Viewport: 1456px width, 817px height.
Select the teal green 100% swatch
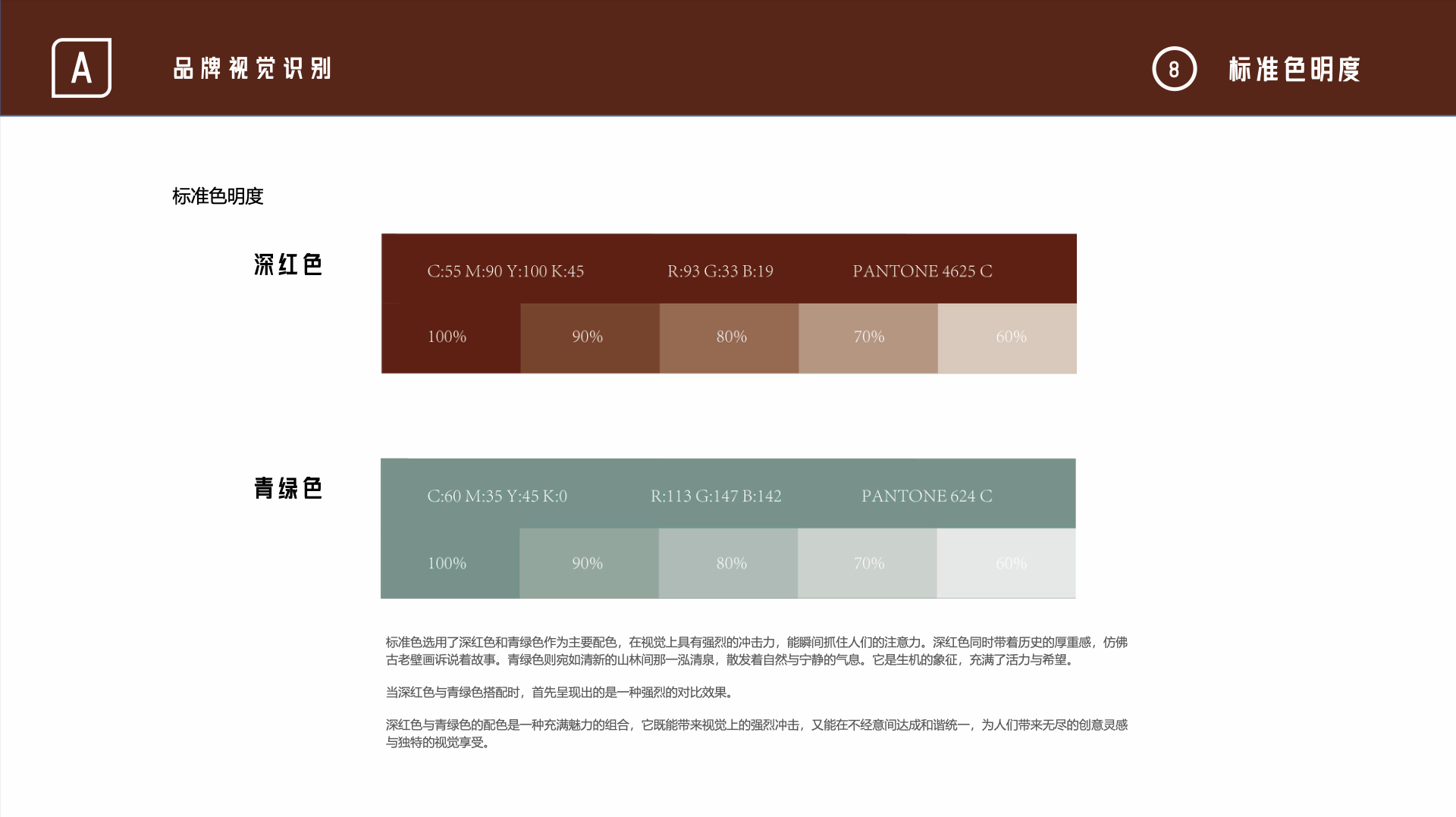tap(450, 563)
